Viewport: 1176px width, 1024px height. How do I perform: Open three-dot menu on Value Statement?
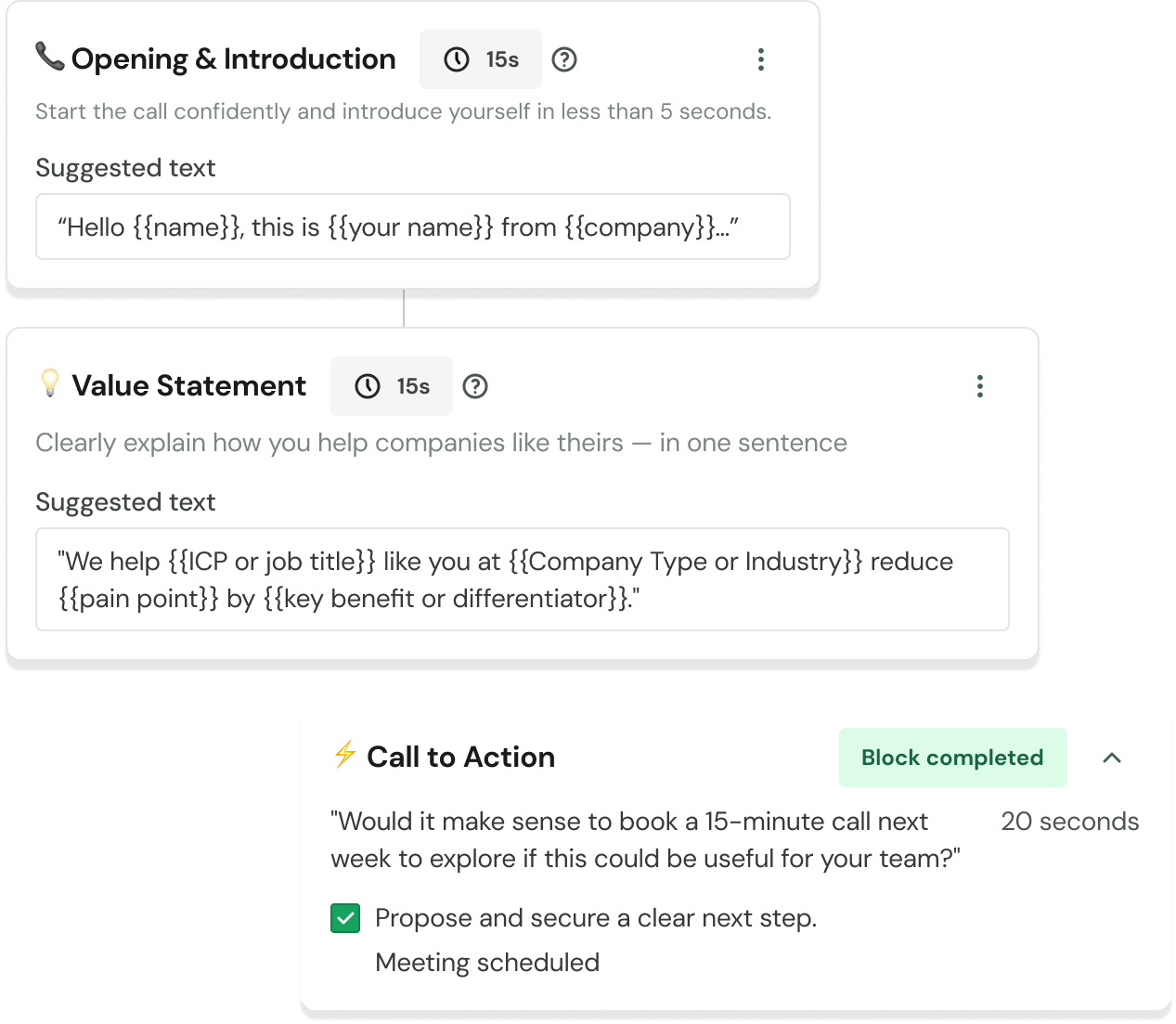980,386
